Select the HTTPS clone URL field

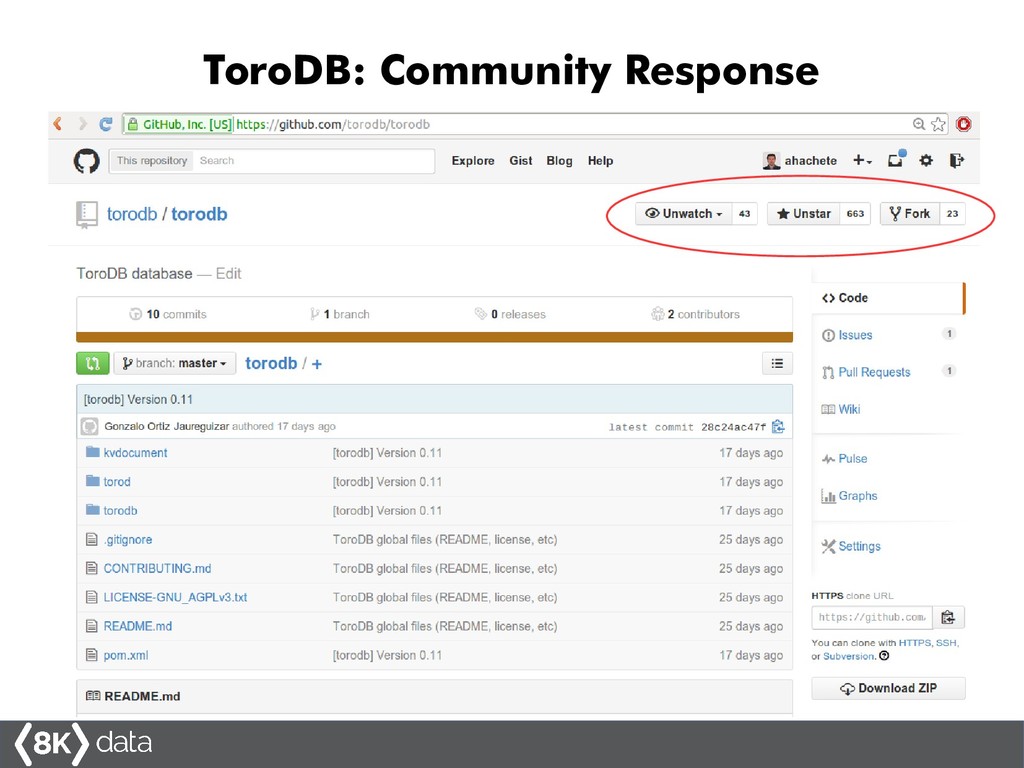click(x=872, y=617)
